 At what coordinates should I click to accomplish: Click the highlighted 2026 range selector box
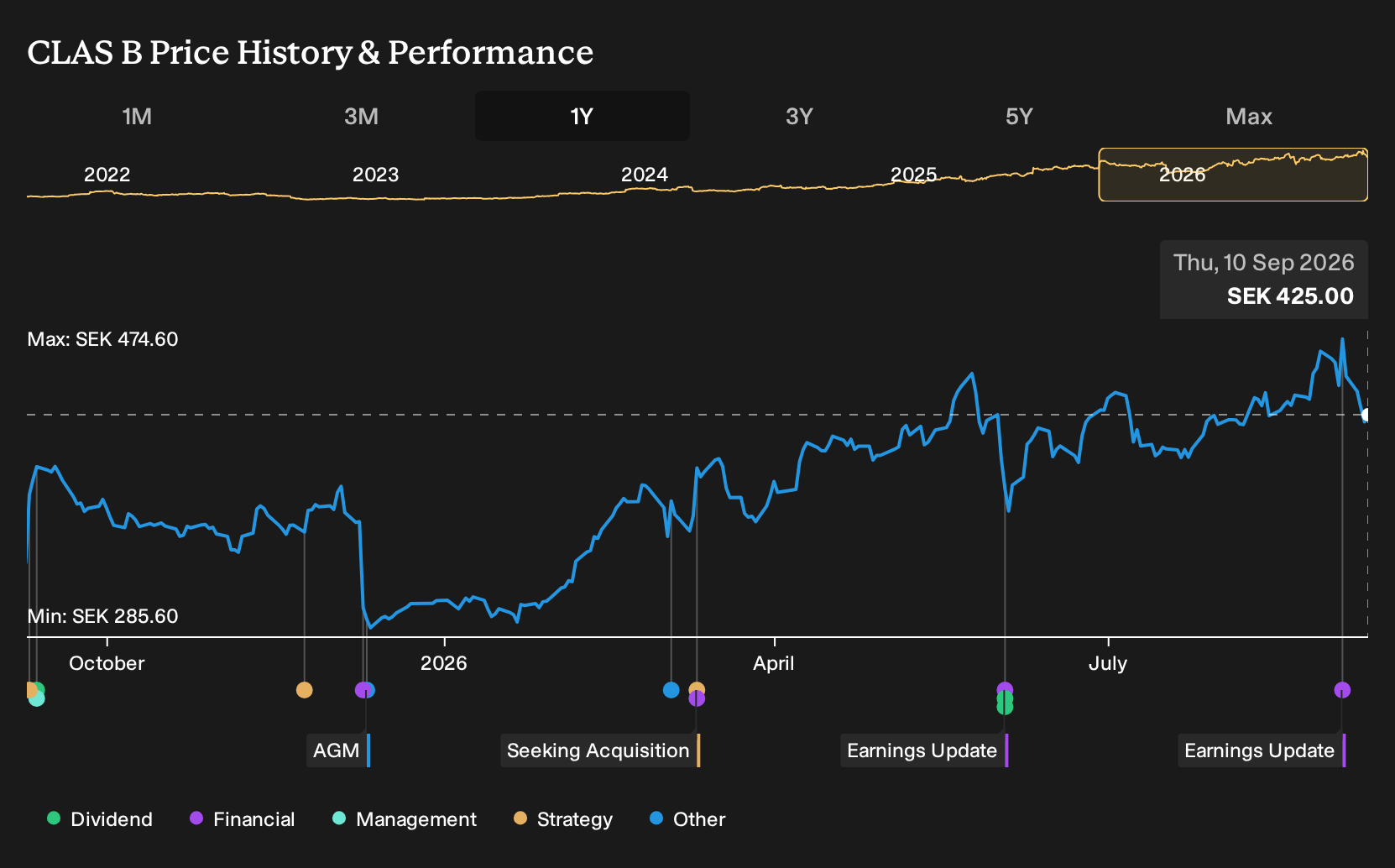coord(1233,175)
